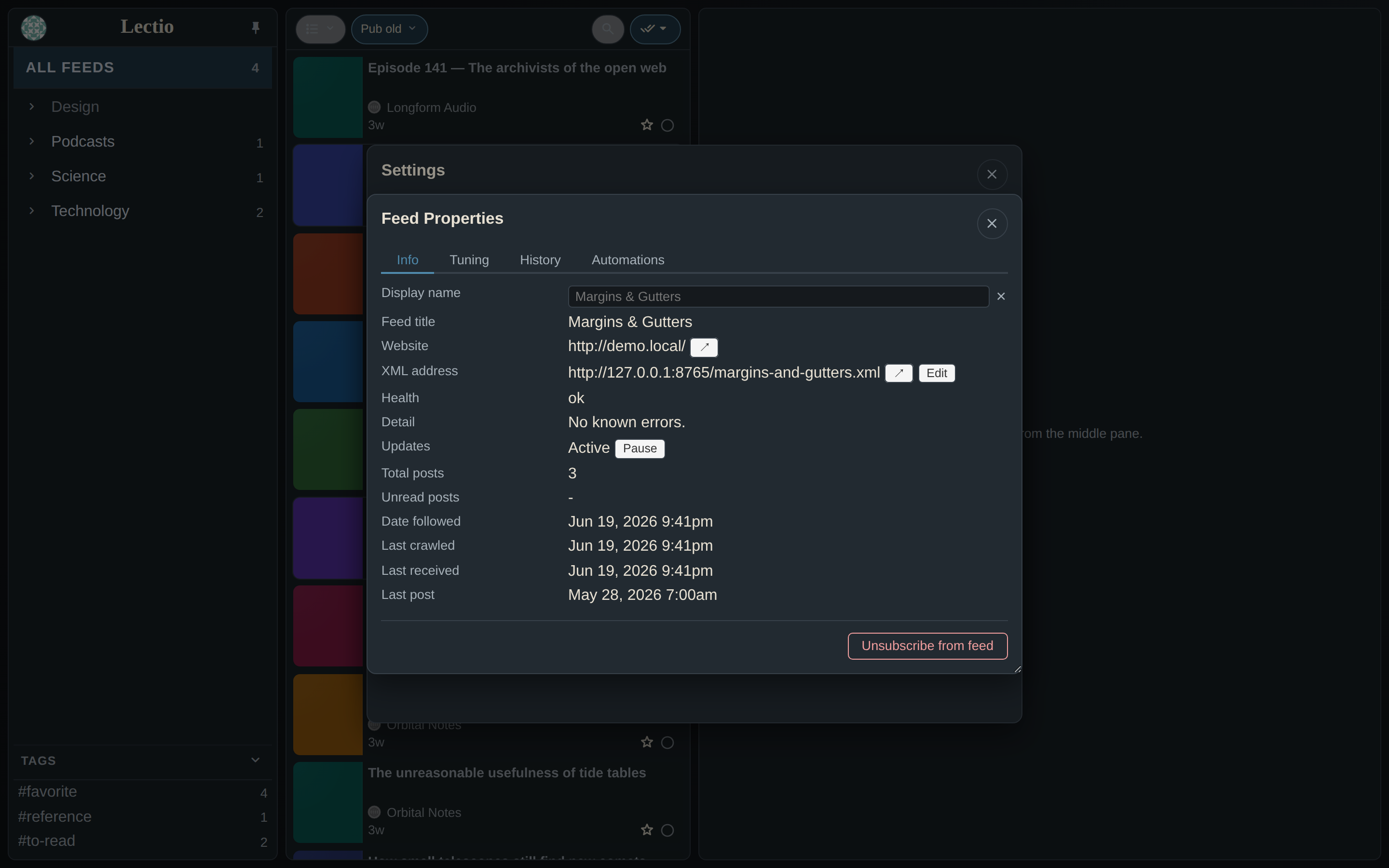Viewport: 1389px width, 868px height.
Task: Clear the Display name field
Action: pos(1001,297)
